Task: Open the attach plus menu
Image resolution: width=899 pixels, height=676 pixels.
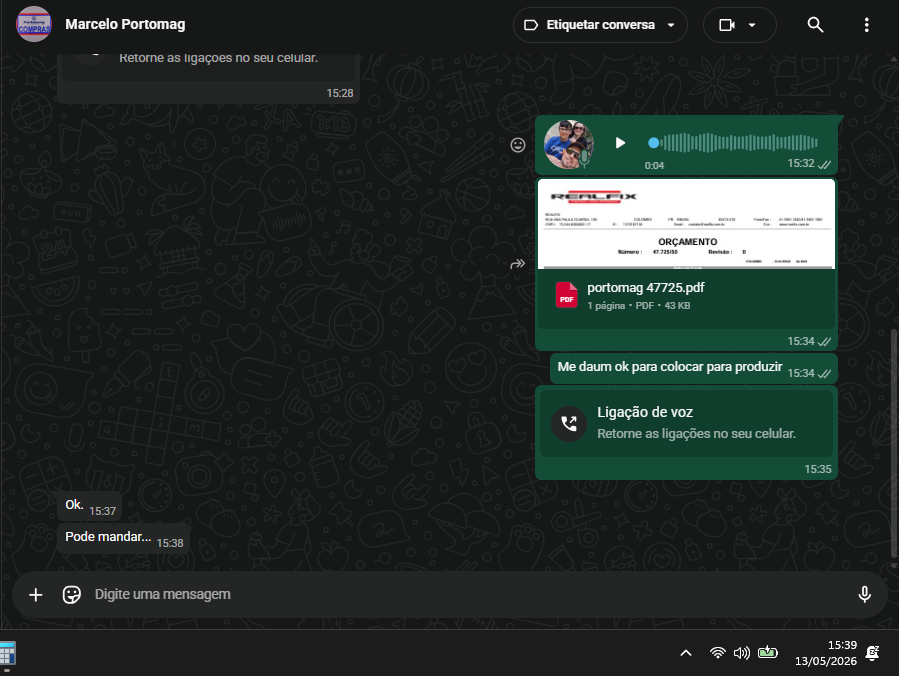Action: [x=36, y=595]
